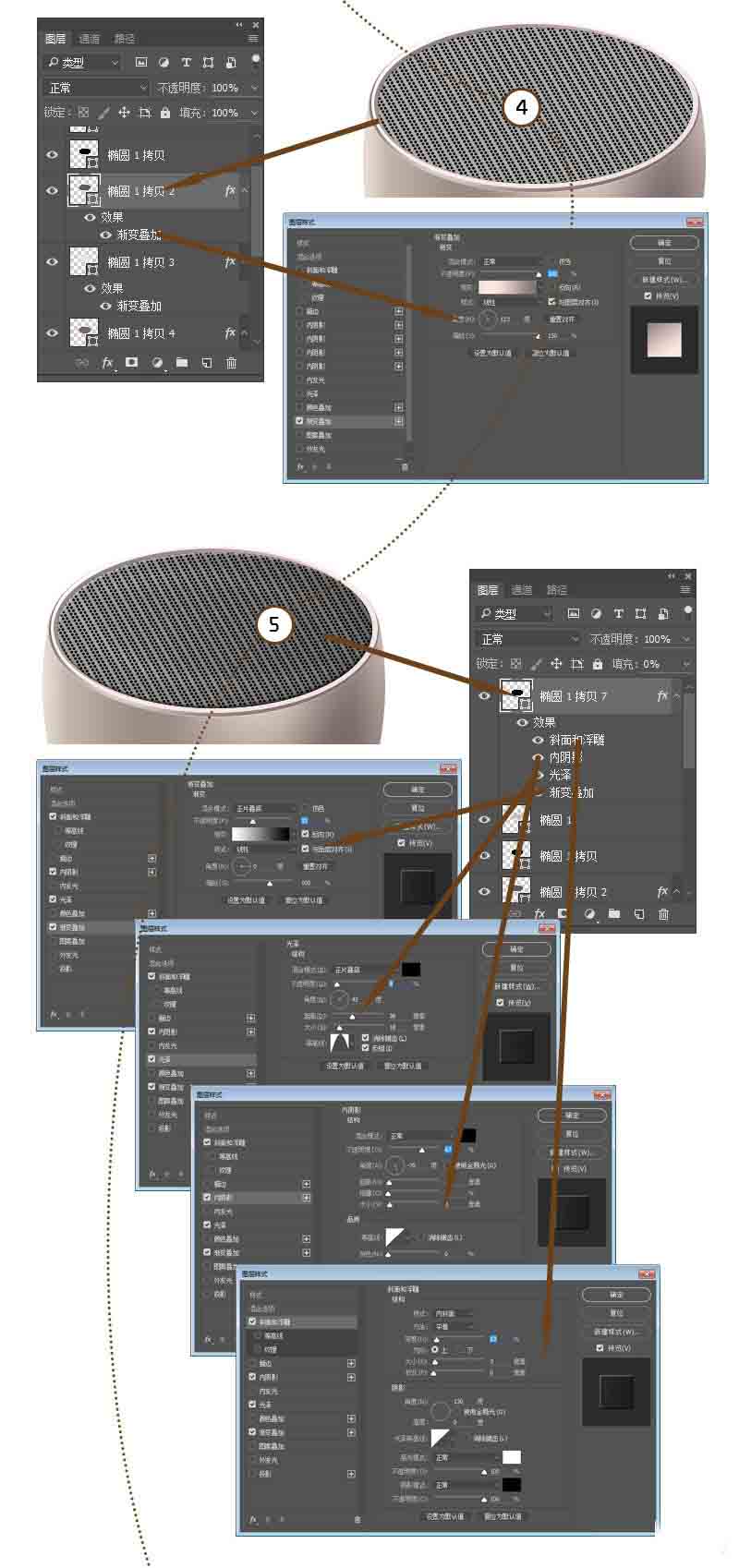739x1568 pixels.
Task: Click fx badge on 椭圆 1 拷贝 7 layer
Action: click(x=662, y=696)
